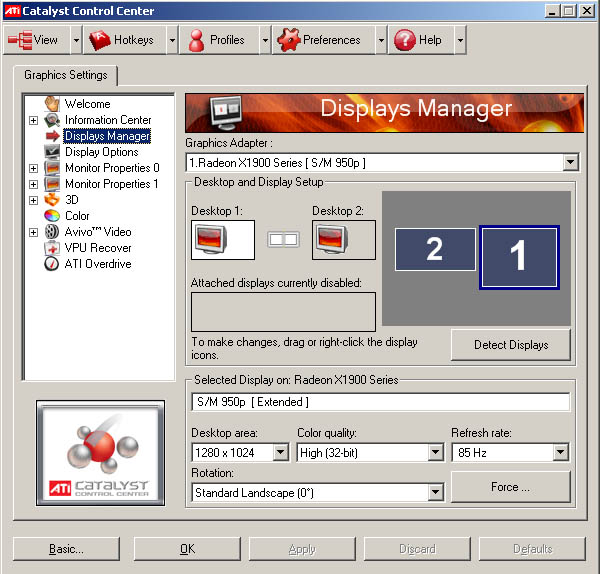
Task: Select the Desktop 2 monitor icon
Action: click(x=332, y=239)
